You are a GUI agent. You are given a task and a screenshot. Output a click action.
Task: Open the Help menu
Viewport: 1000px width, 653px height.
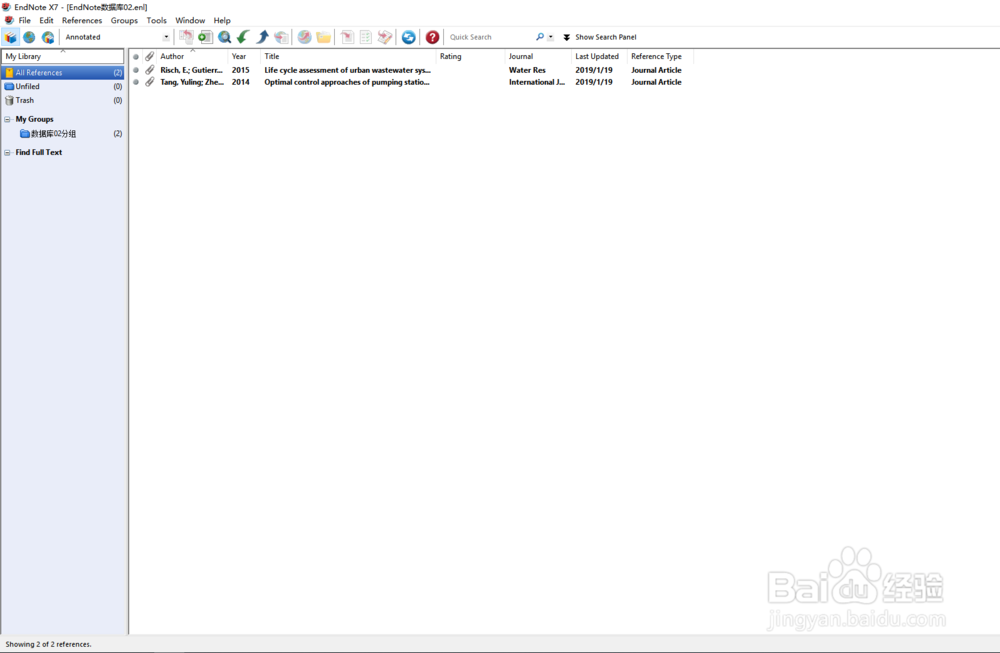pos(222,20)
